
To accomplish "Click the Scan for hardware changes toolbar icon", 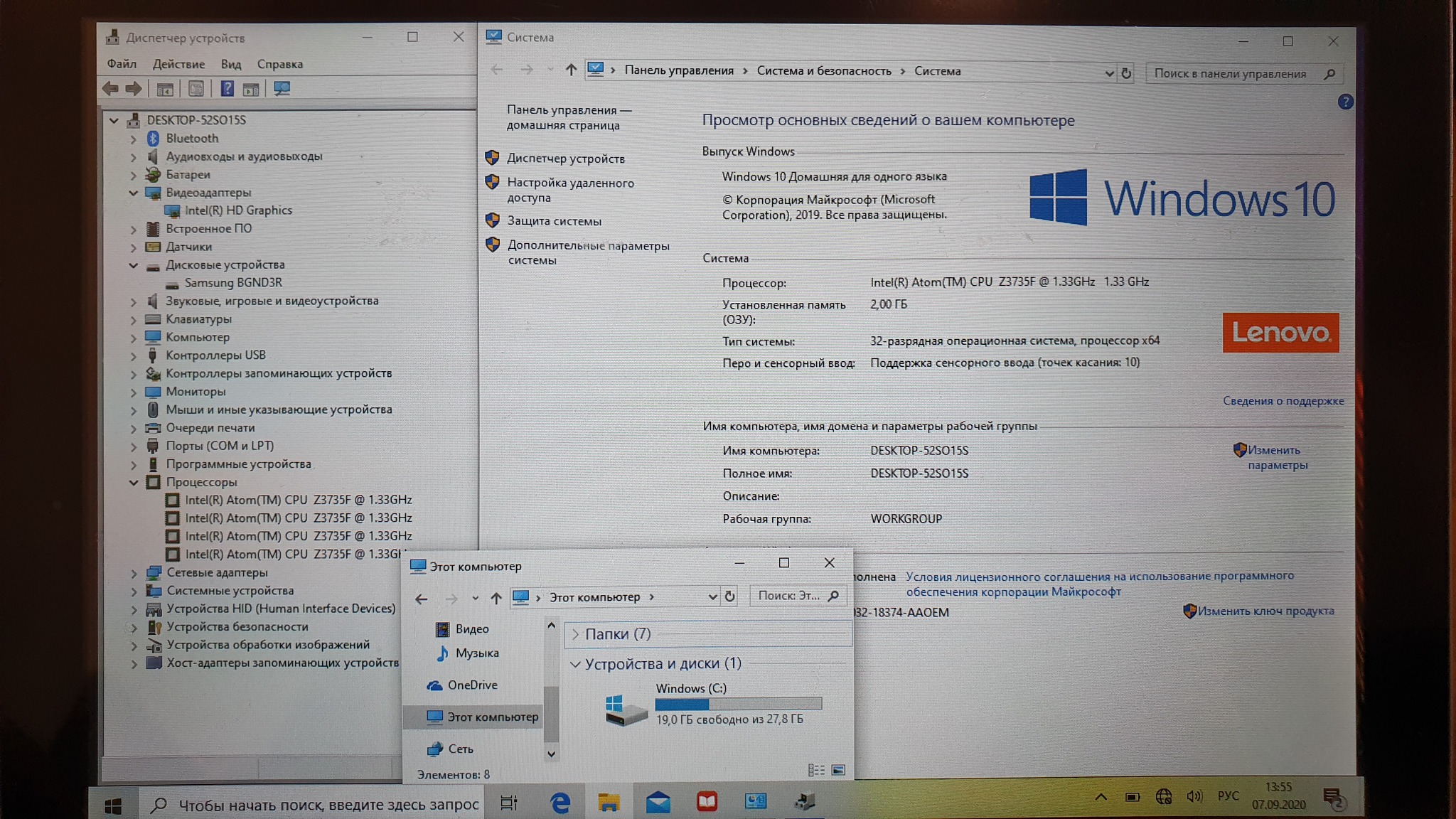I will pos(282,89).
